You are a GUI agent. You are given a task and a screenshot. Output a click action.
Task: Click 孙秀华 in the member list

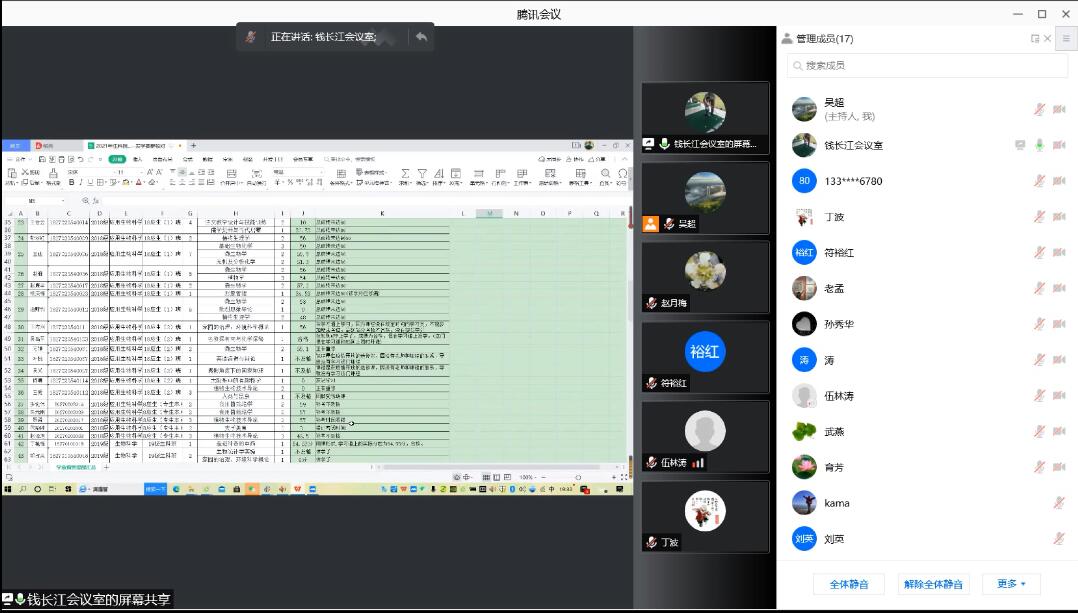[840, 325]
